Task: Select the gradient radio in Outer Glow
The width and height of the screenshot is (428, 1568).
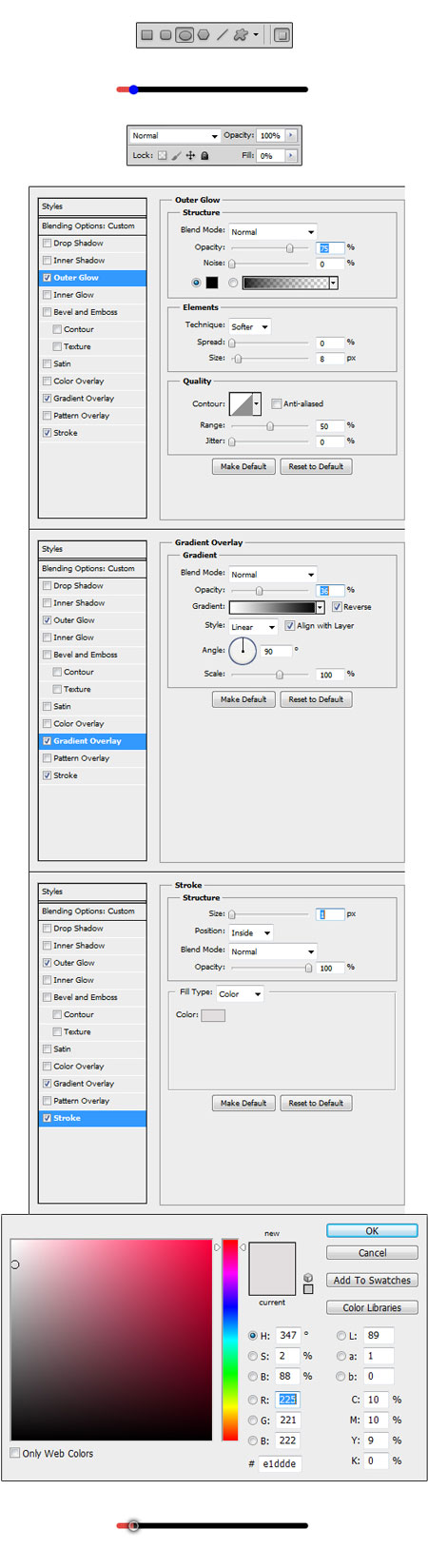Action: point(233,283)
